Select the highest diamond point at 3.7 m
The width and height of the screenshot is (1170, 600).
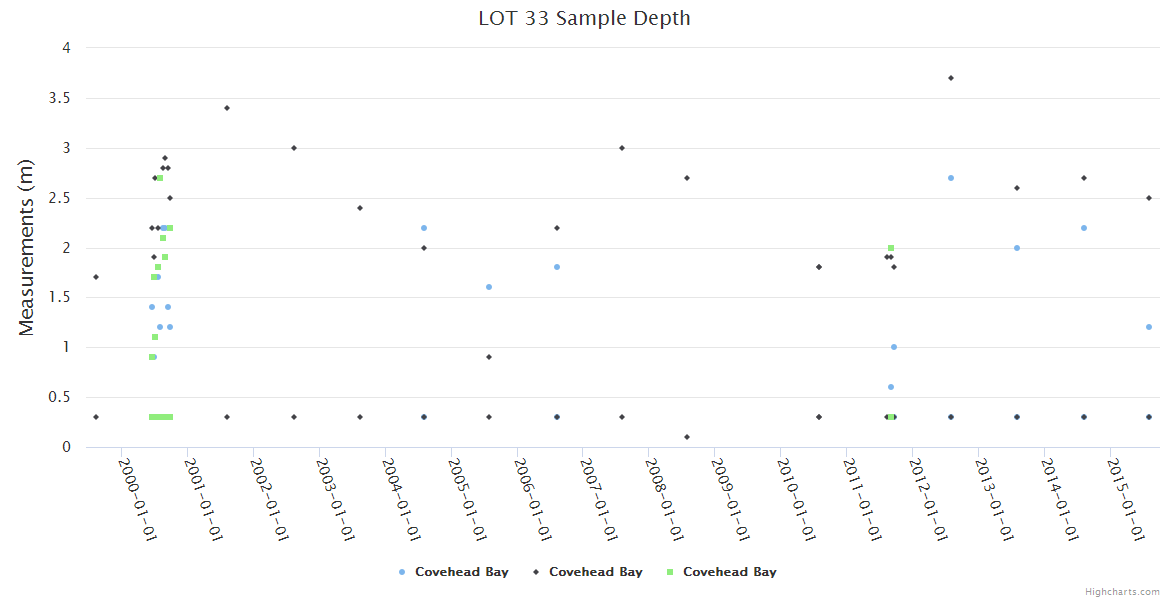[951, 78]
